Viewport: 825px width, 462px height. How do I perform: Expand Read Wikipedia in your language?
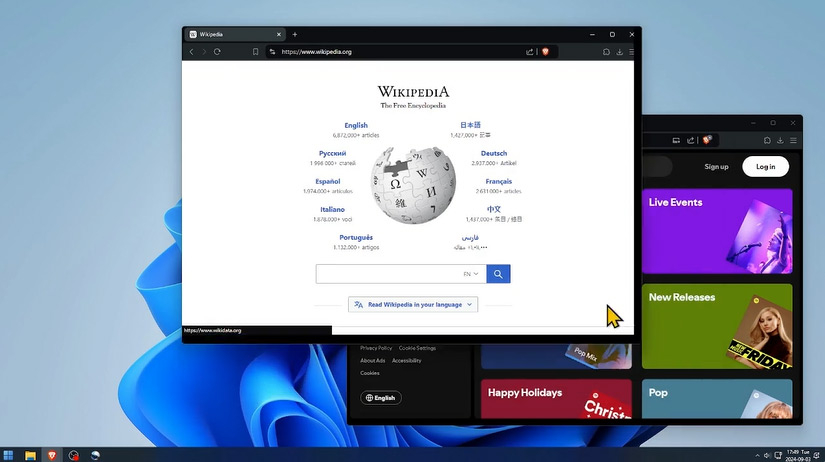(413, 304)
